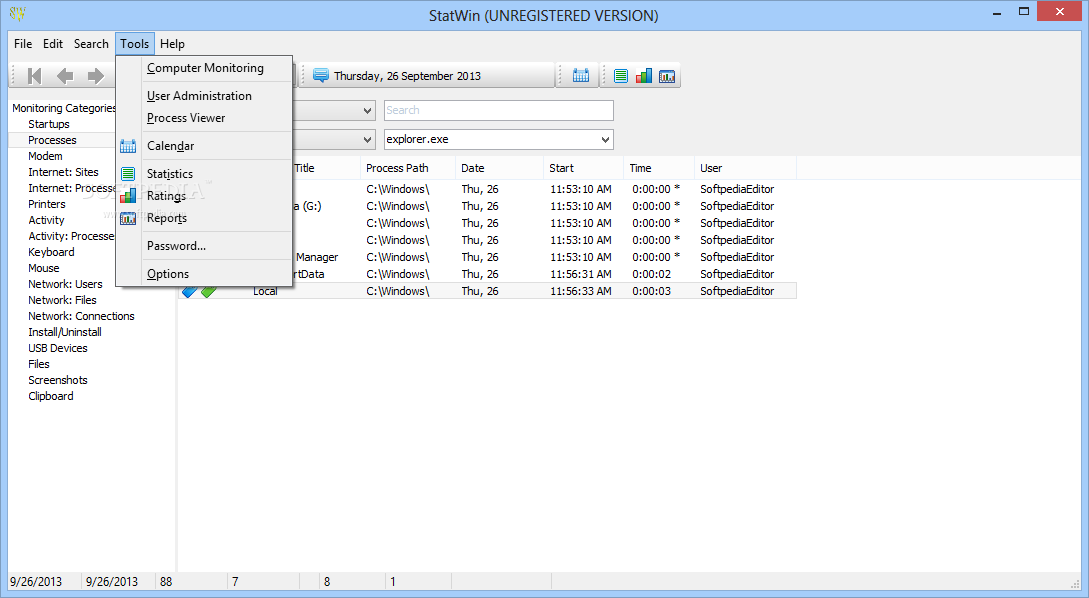Click the next (right arrow) toolbar button
Screen dimensions: 1089x598
coord(95,76)
